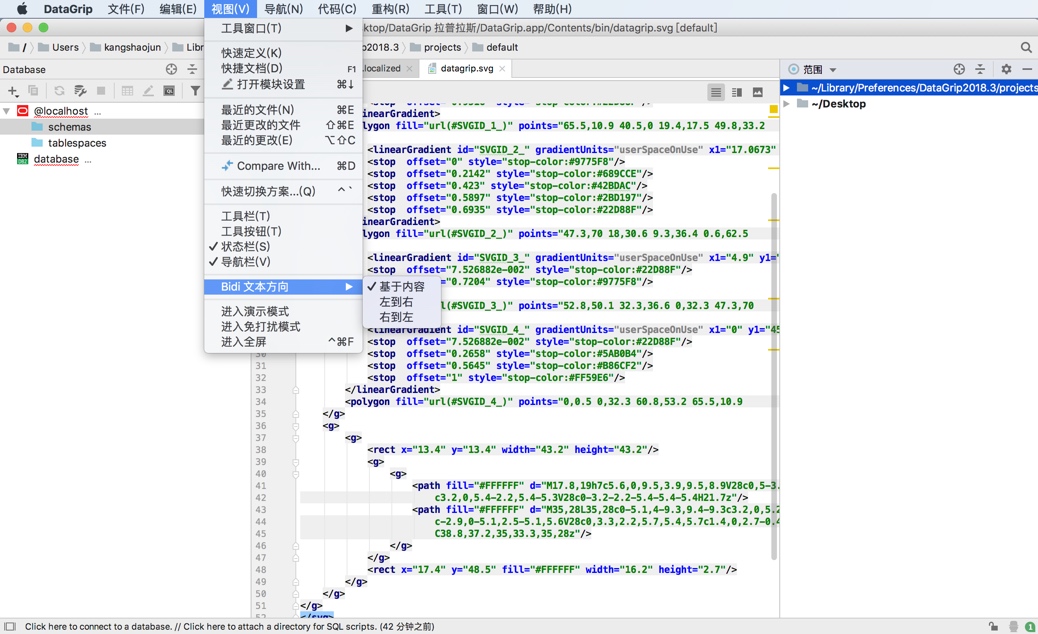Expand the ~/Library/Preferences projects folder arrow
The image size is (1038, 634).
(x=786, y=87)
